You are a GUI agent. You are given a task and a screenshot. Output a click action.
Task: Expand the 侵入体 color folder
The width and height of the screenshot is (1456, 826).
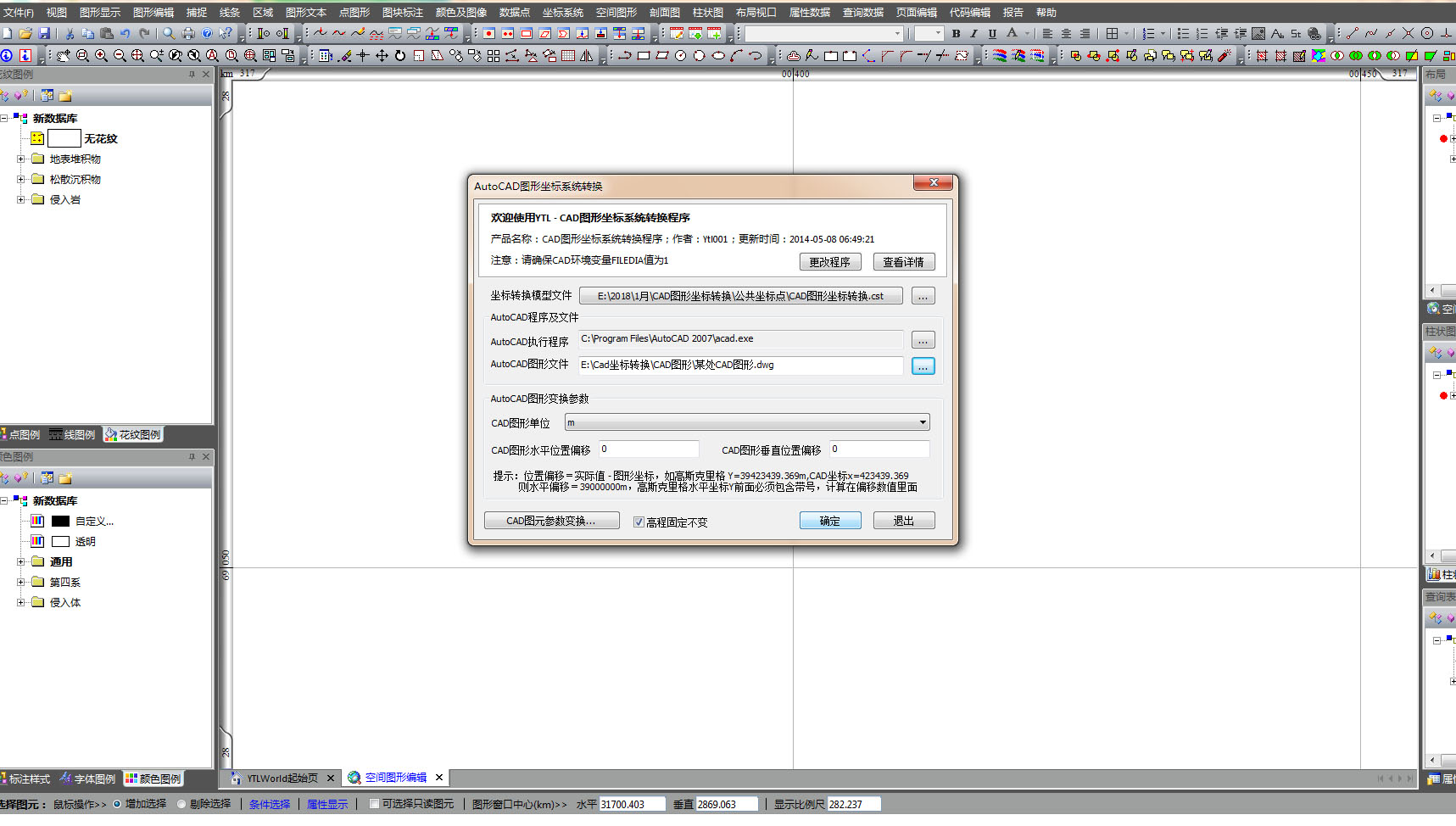coord(21,602)
